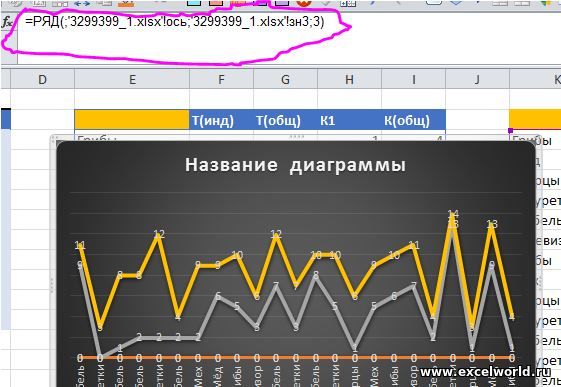Click the К1 header cell
The height and width of the screenshot is (387, 561).
(349, 120)
